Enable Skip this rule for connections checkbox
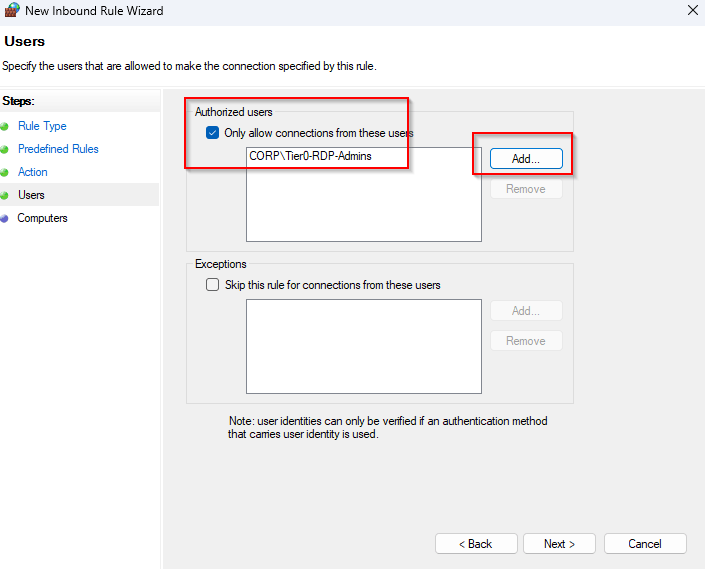Image resolution: width=705 pixels, height=569 pixels. coord(212,285)
